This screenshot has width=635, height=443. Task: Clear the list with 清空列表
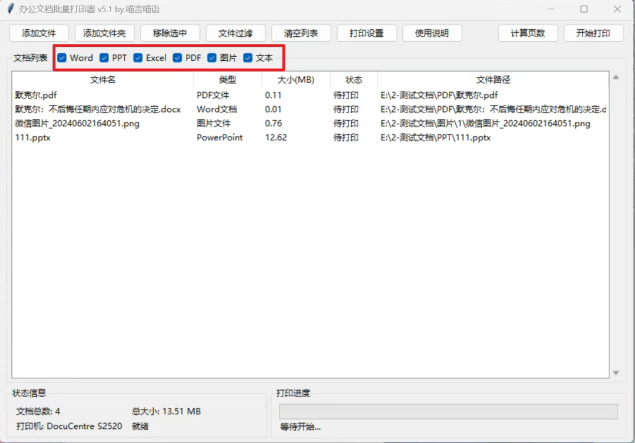pyautogui.click(x=301, y=33)
